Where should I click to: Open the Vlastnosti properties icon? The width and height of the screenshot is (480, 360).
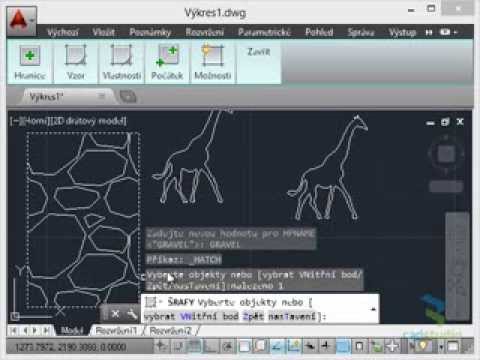pyautogui.click(x=121, y=55)
